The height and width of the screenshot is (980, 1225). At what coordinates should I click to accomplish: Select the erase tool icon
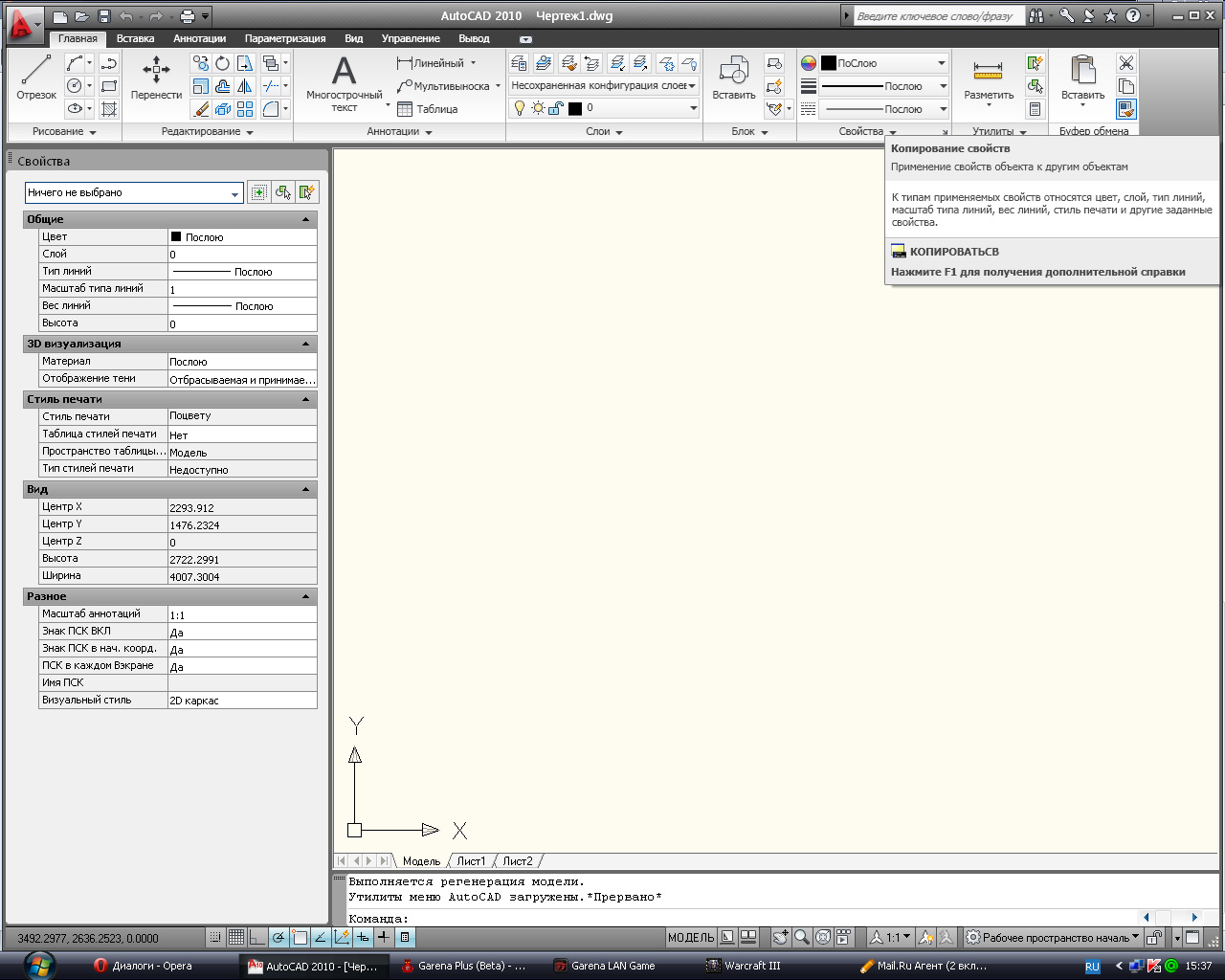tap(200, 109)
